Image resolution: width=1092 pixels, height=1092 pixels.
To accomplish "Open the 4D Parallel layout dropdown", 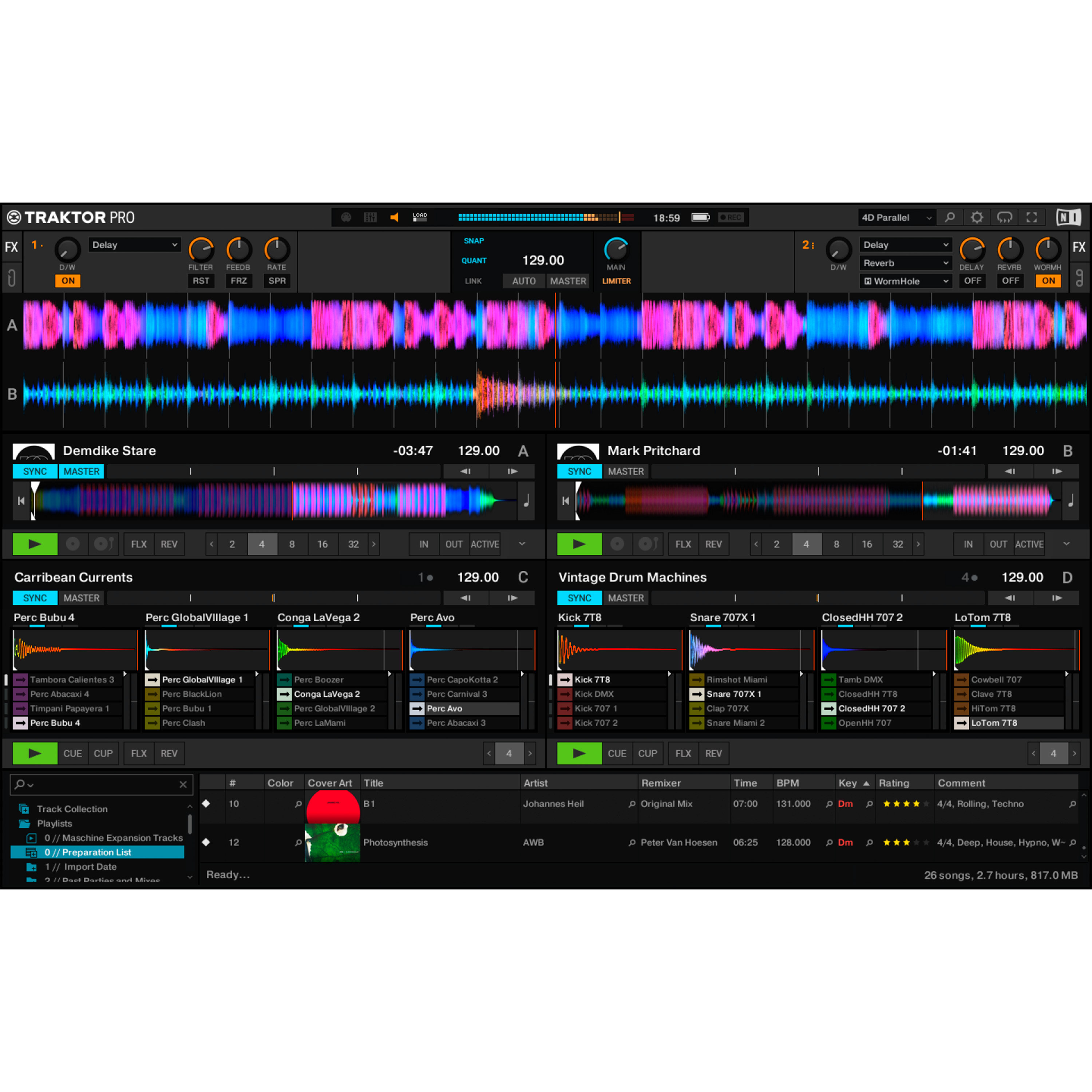I will pyautogui.click(x=897, y=218).
